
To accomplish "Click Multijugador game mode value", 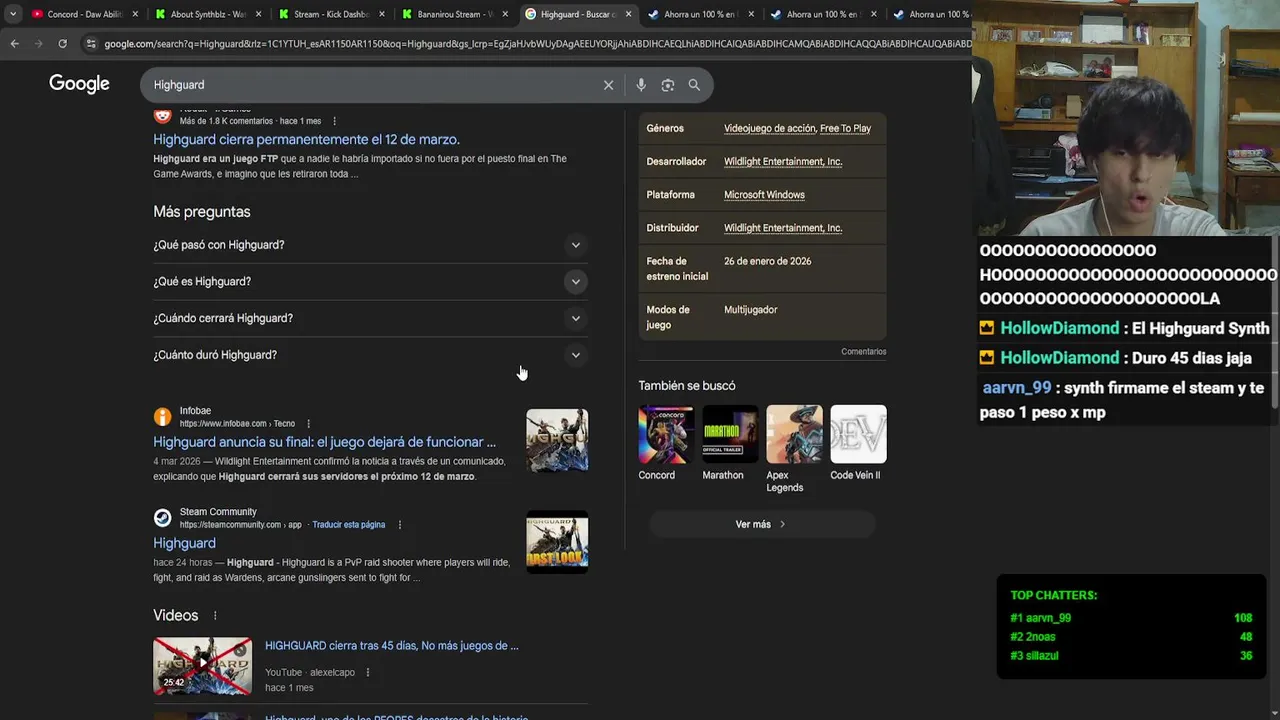I will 750,310.
